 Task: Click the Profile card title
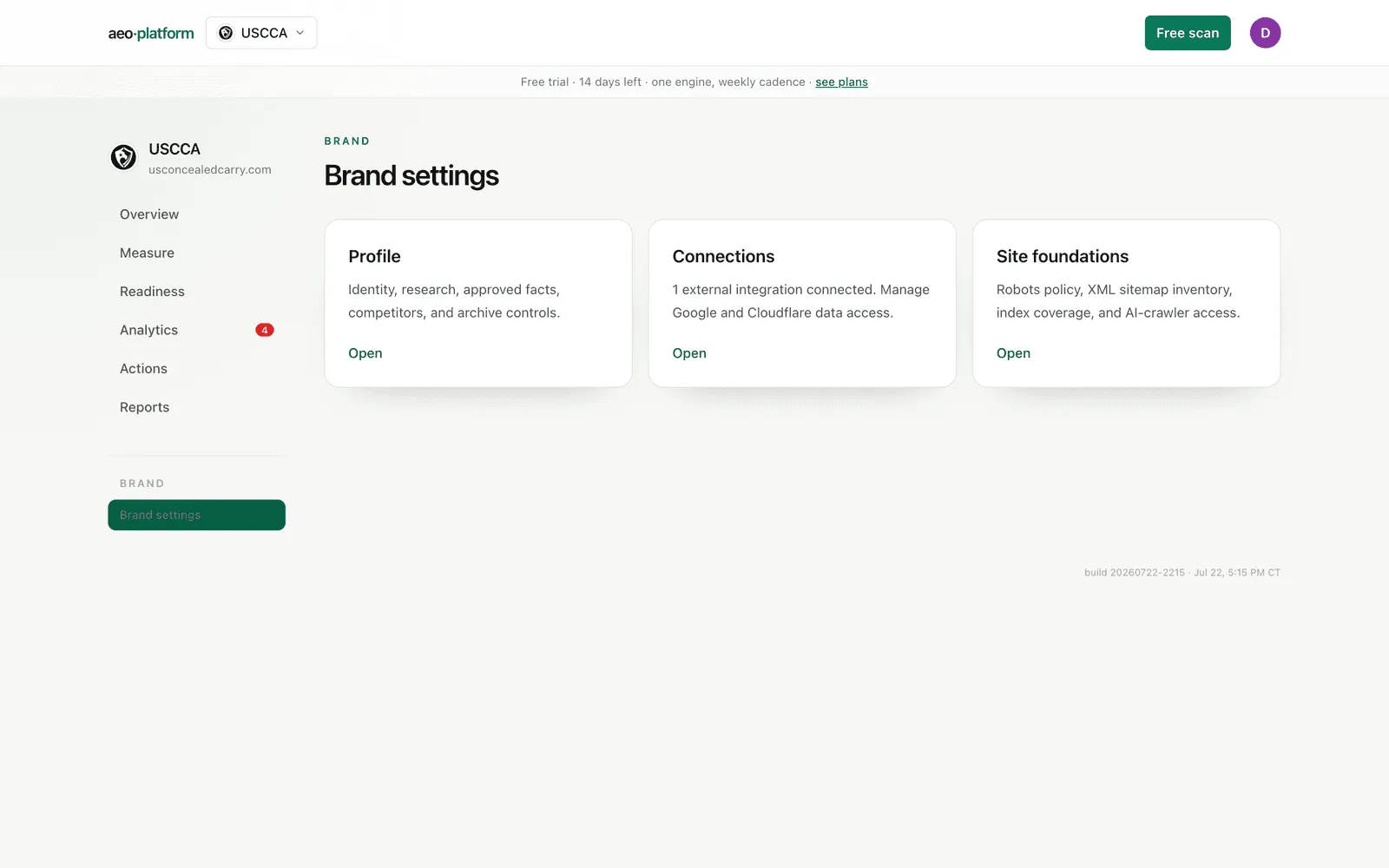[x=374, y=256]
